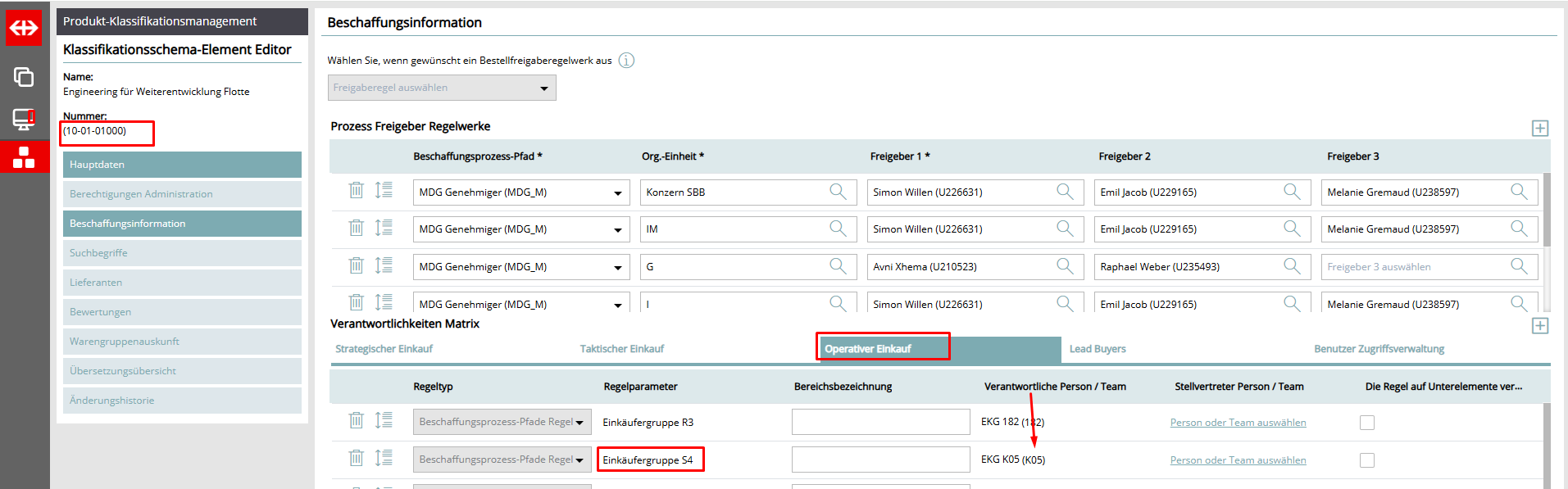Open the copy documents sidebar icon
1568x489 pixels.
pyautogui.click(x=24, y=77)
